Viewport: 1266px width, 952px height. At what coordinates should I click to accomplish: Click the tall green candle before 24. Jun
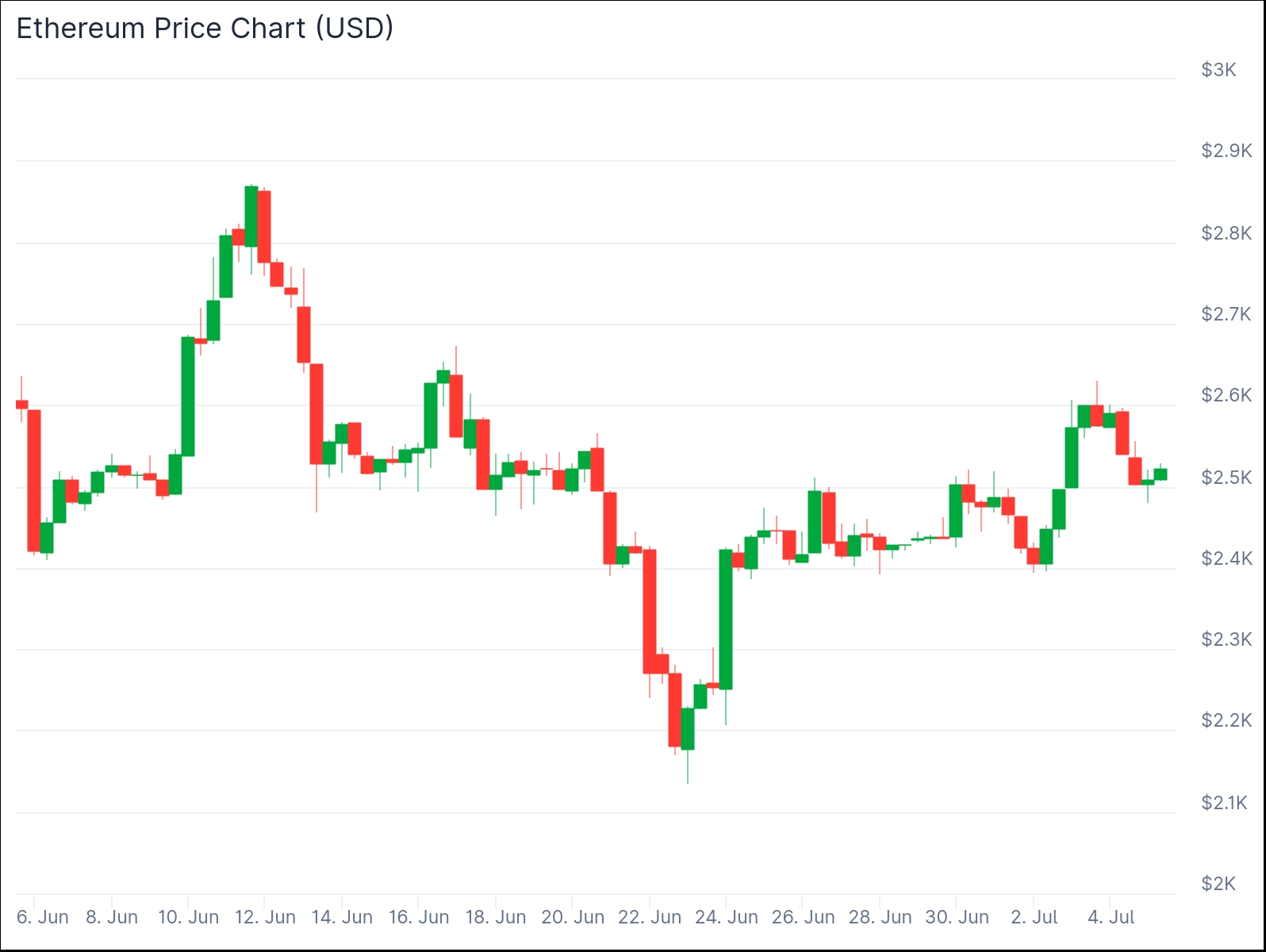[726, 619]
